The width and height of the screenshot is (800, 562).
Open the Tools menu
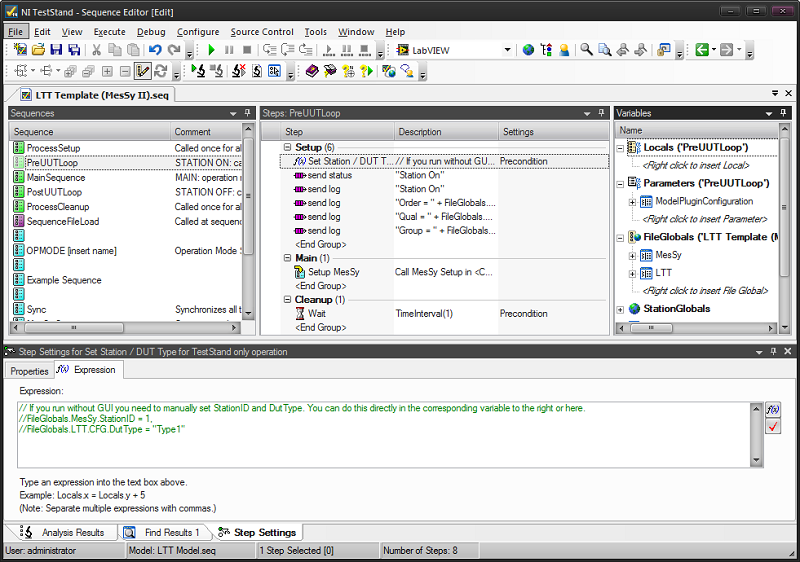click(x=315, y=32)
